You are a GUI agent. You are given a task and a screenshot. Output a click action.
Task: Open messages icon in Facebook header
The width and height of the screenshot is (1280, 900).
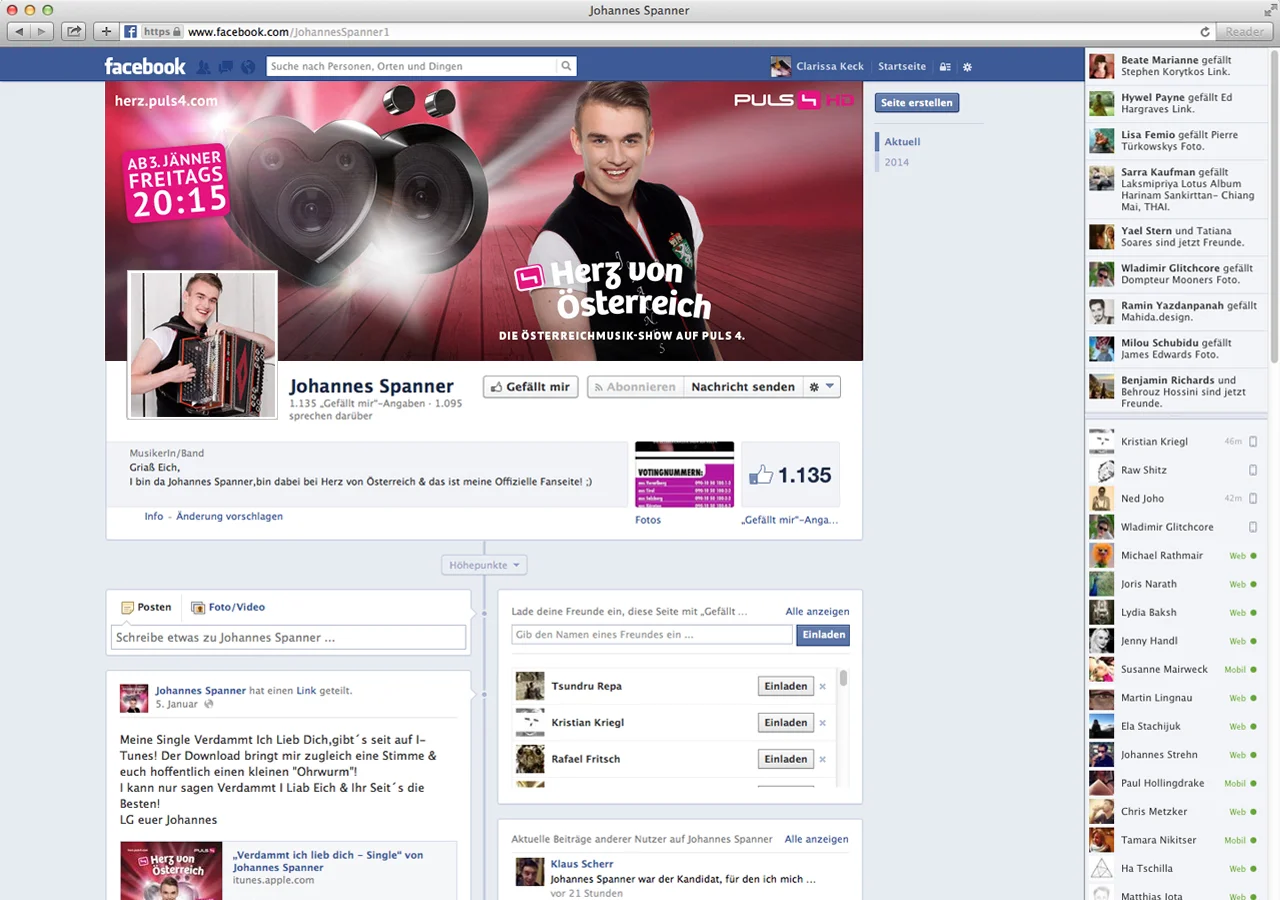226,67
